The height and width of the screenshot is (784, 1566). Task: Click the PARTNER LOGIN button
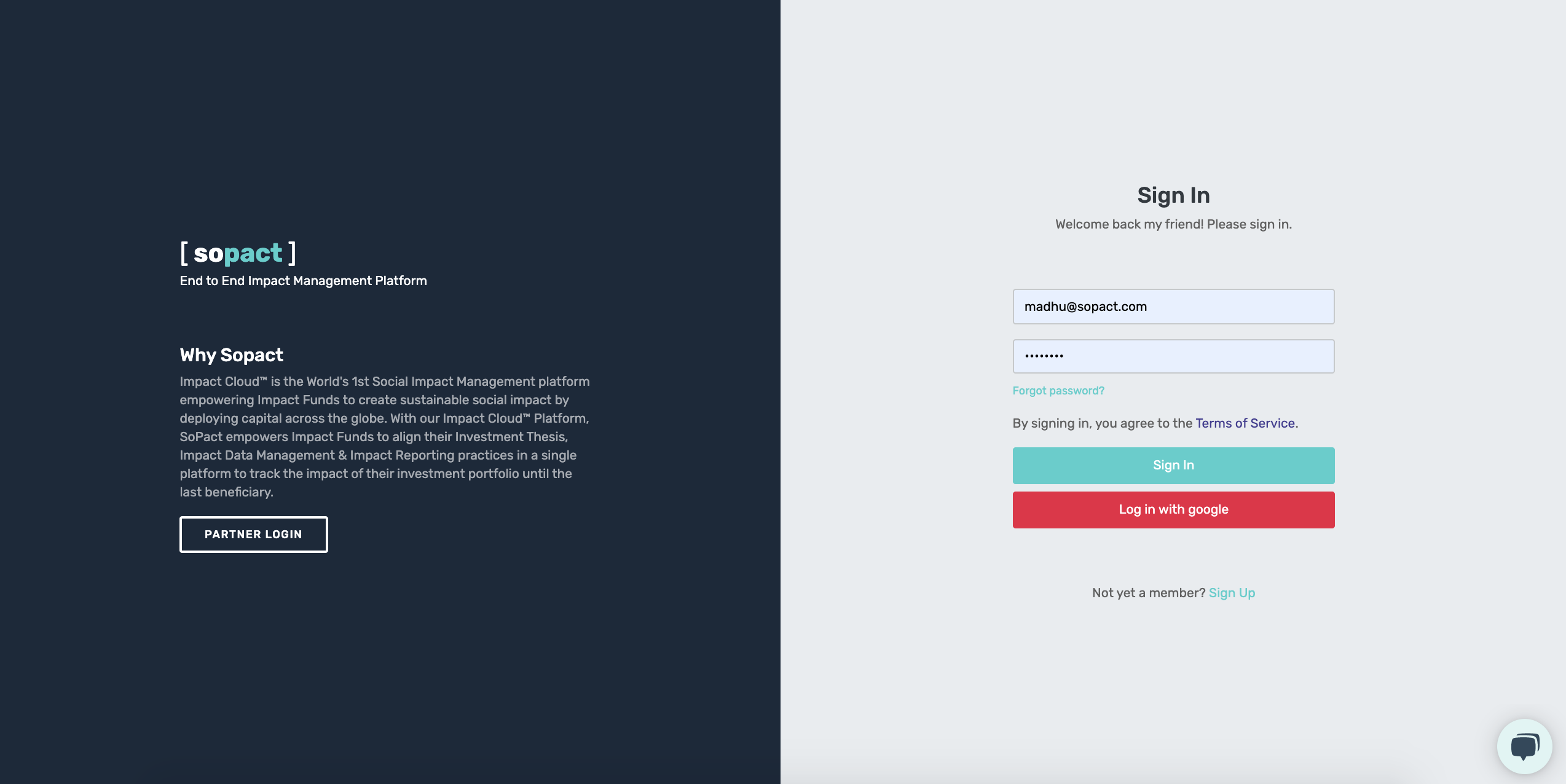click(x=254, y=535)
